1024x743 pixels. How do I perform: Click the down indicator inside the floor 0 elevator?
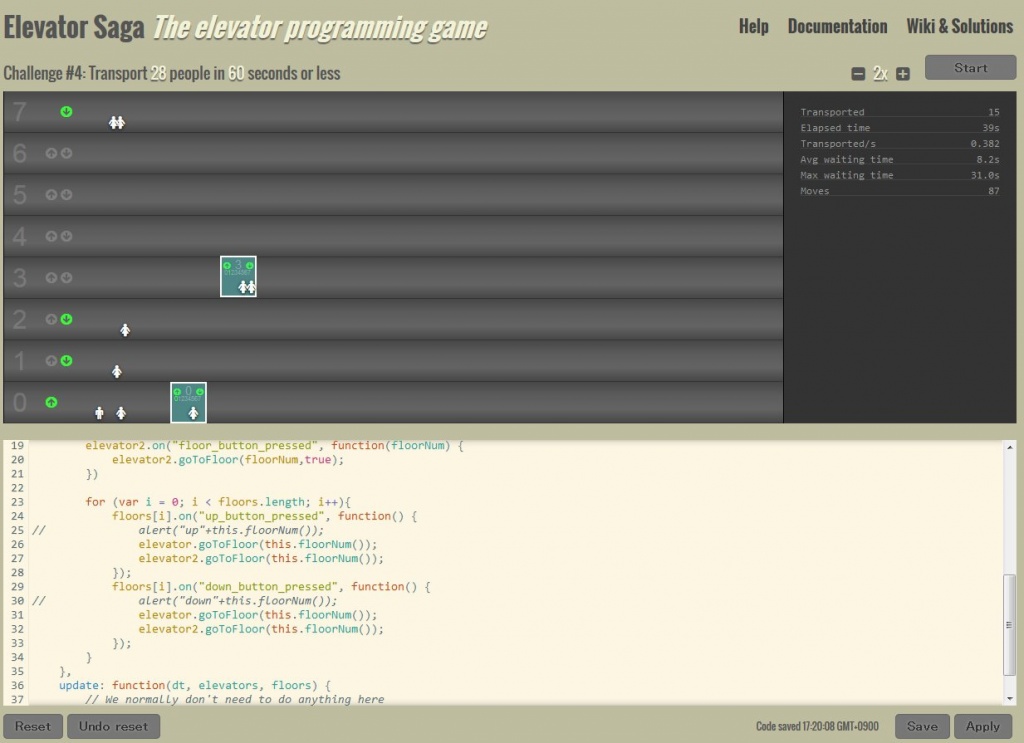pos(200,392)
